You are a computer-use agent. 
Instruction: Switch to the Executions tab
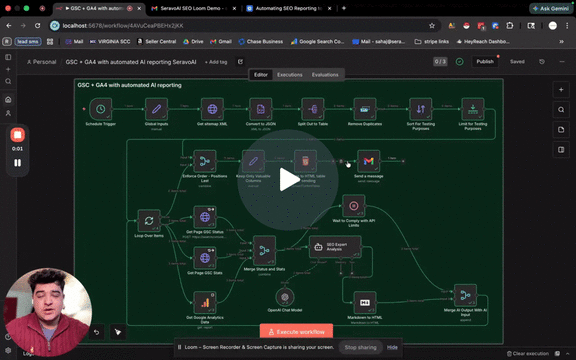click(x=289, y=75)
